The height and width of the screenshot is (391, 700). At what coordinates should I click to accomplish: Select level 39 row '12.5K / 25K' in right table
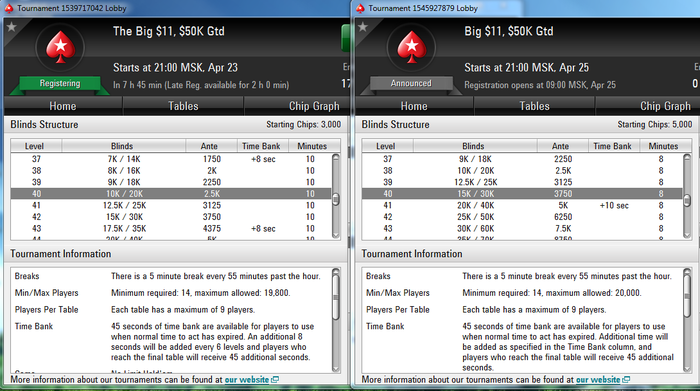click(x=523, y=182)
